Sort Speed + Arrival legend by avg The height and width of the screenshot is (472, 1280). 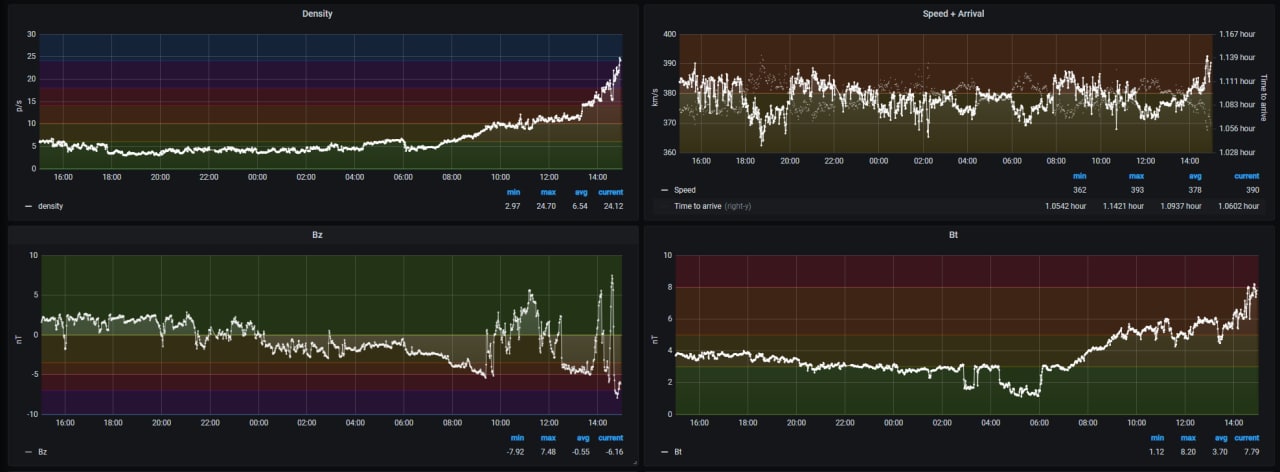(1193, 175)
